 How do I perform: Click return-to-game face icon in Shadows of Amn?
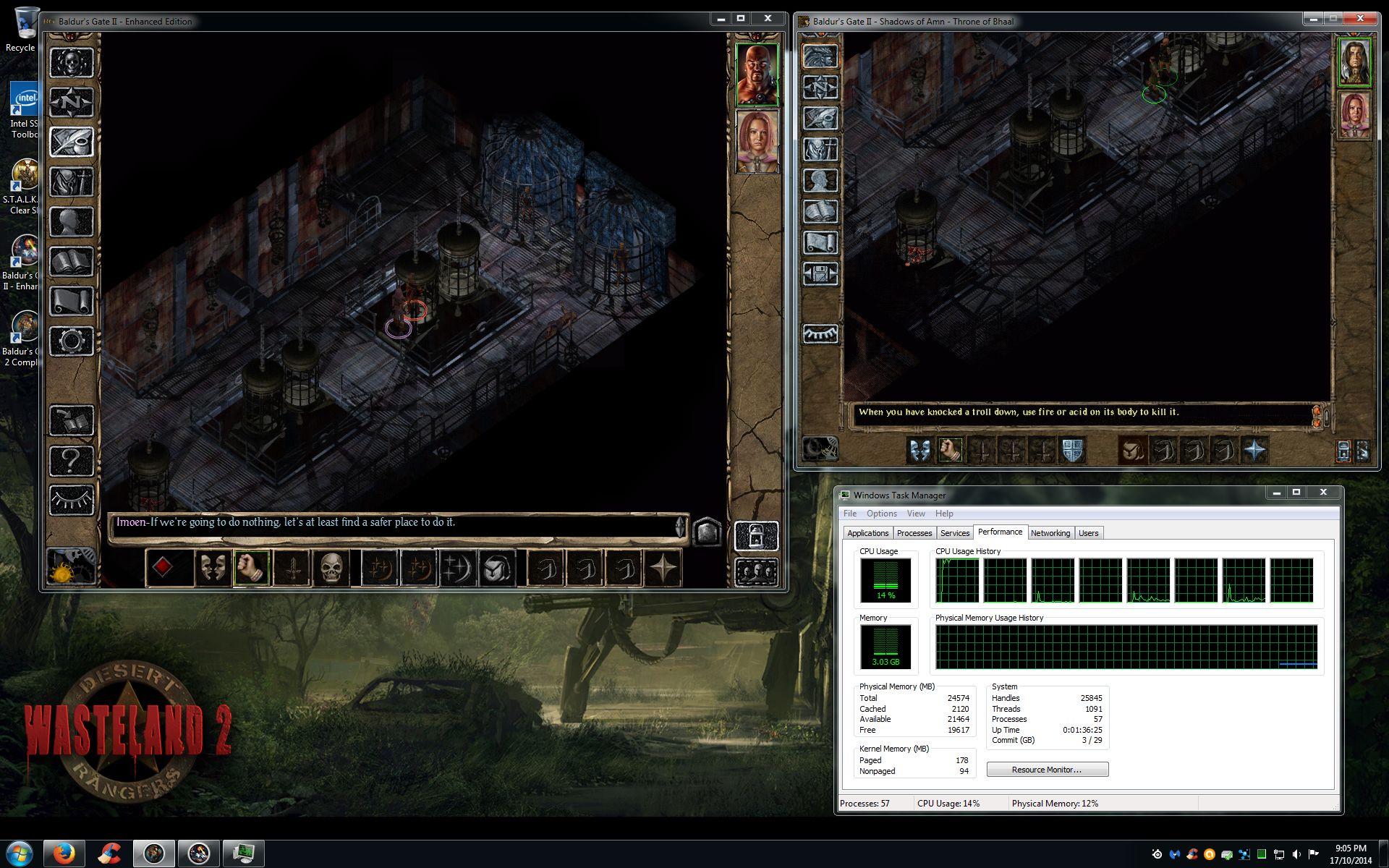coord(820,56)
